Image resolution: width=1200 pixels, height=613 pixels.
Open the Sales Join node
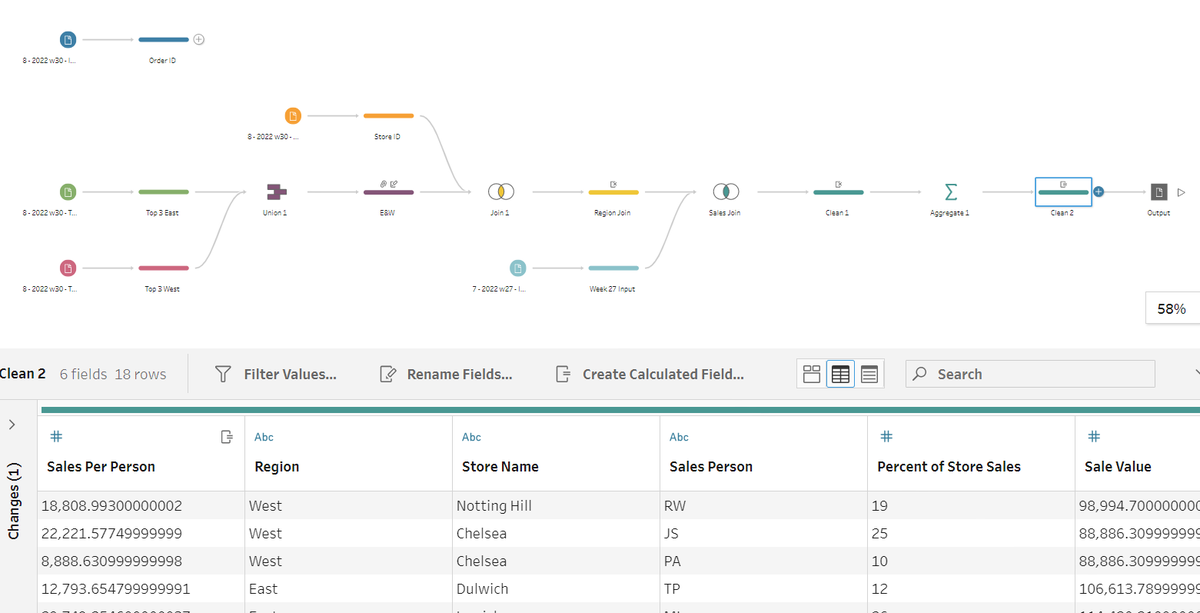point(724,190)
